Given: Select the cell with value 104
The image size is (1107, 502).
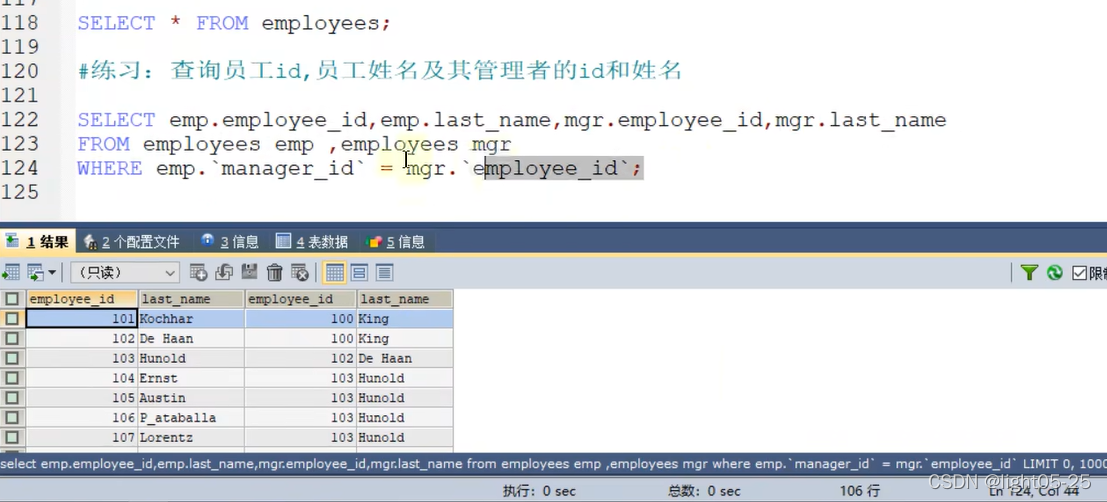Looking at the screenshot, I should tap(81, 378).
